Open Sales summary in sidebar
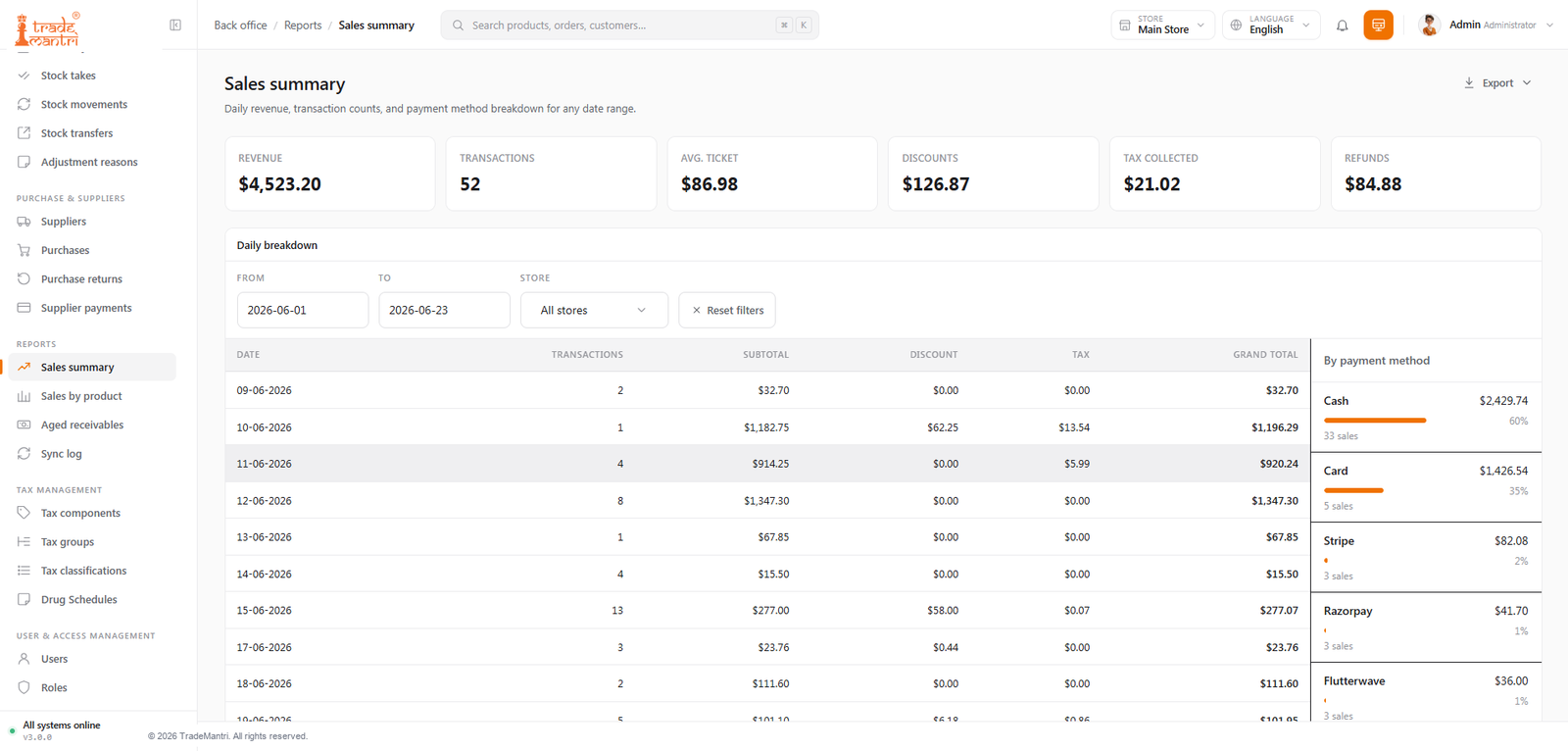Screen dimensions: 1568x751 [92, 368]
